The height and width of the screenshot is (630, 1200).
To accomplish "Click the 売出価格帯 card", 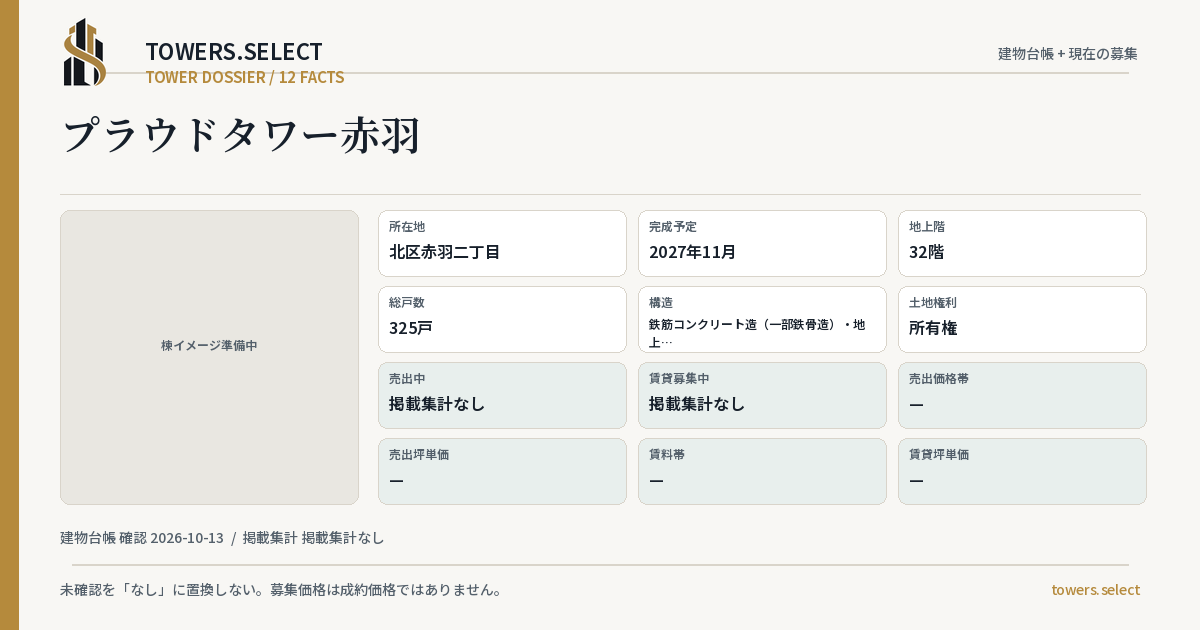I will [1022, 395].
